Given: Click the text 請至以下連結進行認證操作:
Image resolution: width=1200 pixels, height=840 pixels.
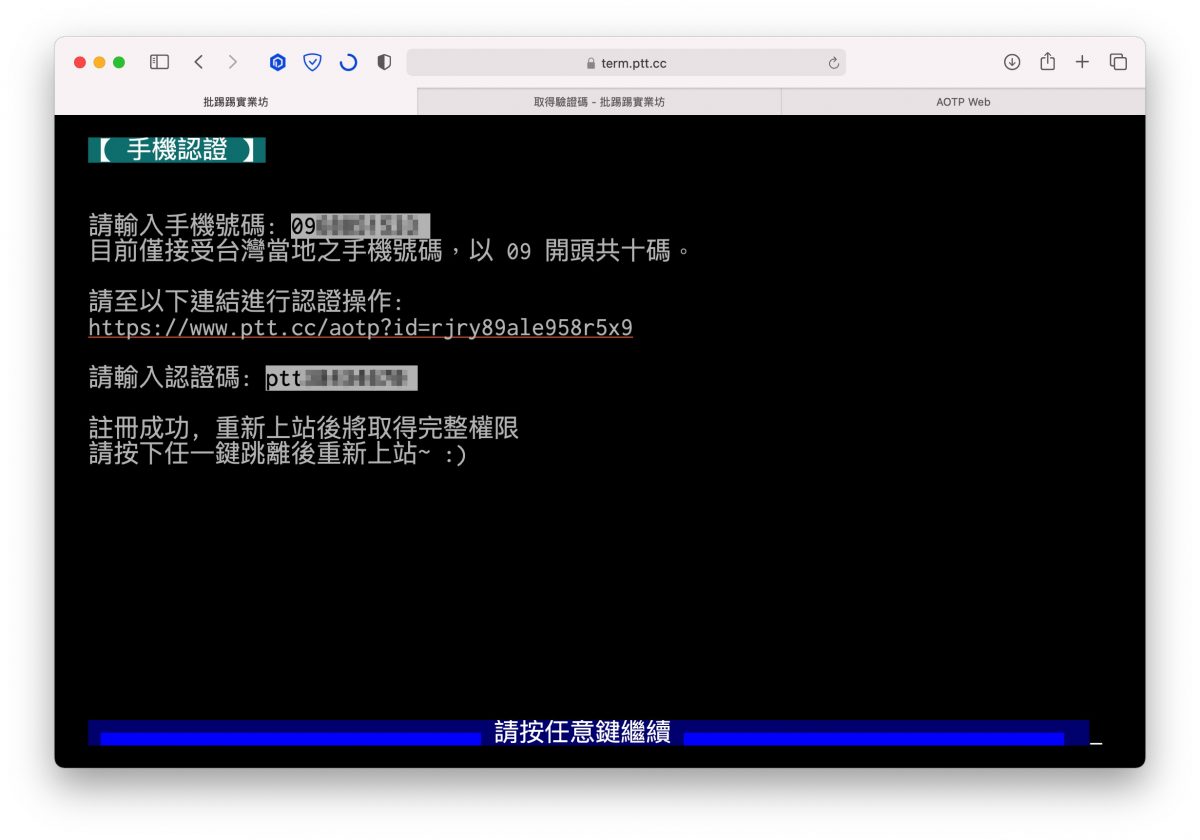Looking at the screenshot, I should (246, 302).
